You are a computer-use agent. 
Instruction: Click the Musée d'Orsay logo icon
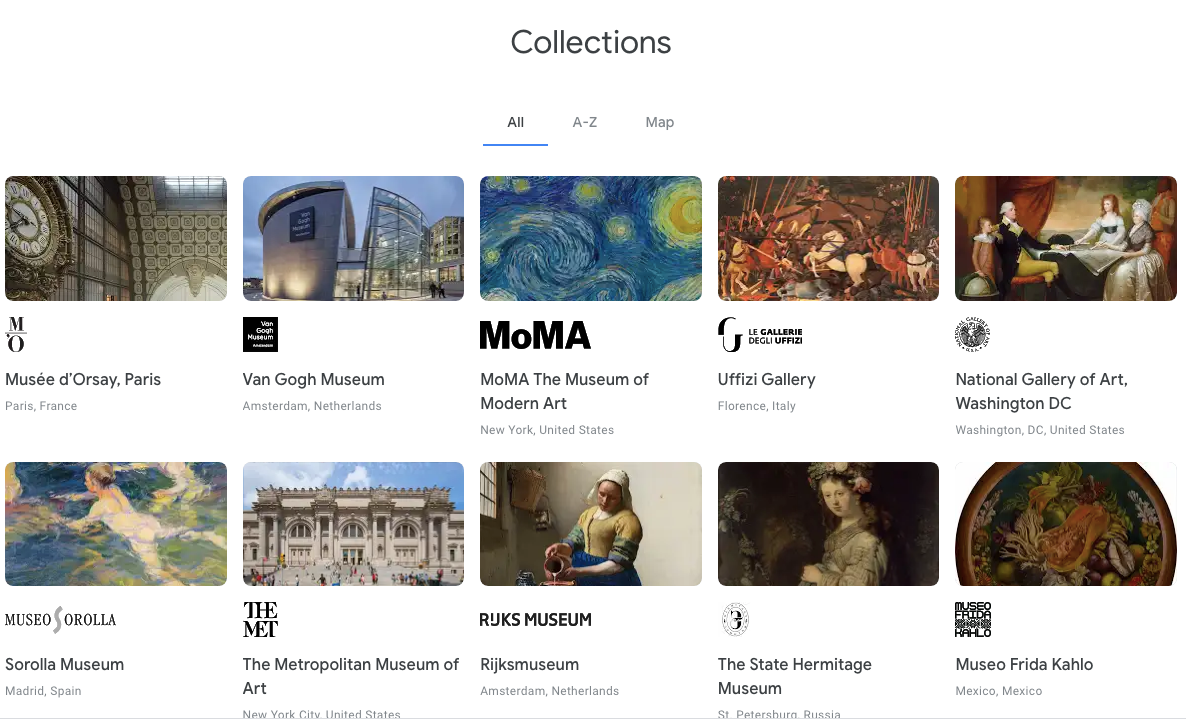pos(16,334)
